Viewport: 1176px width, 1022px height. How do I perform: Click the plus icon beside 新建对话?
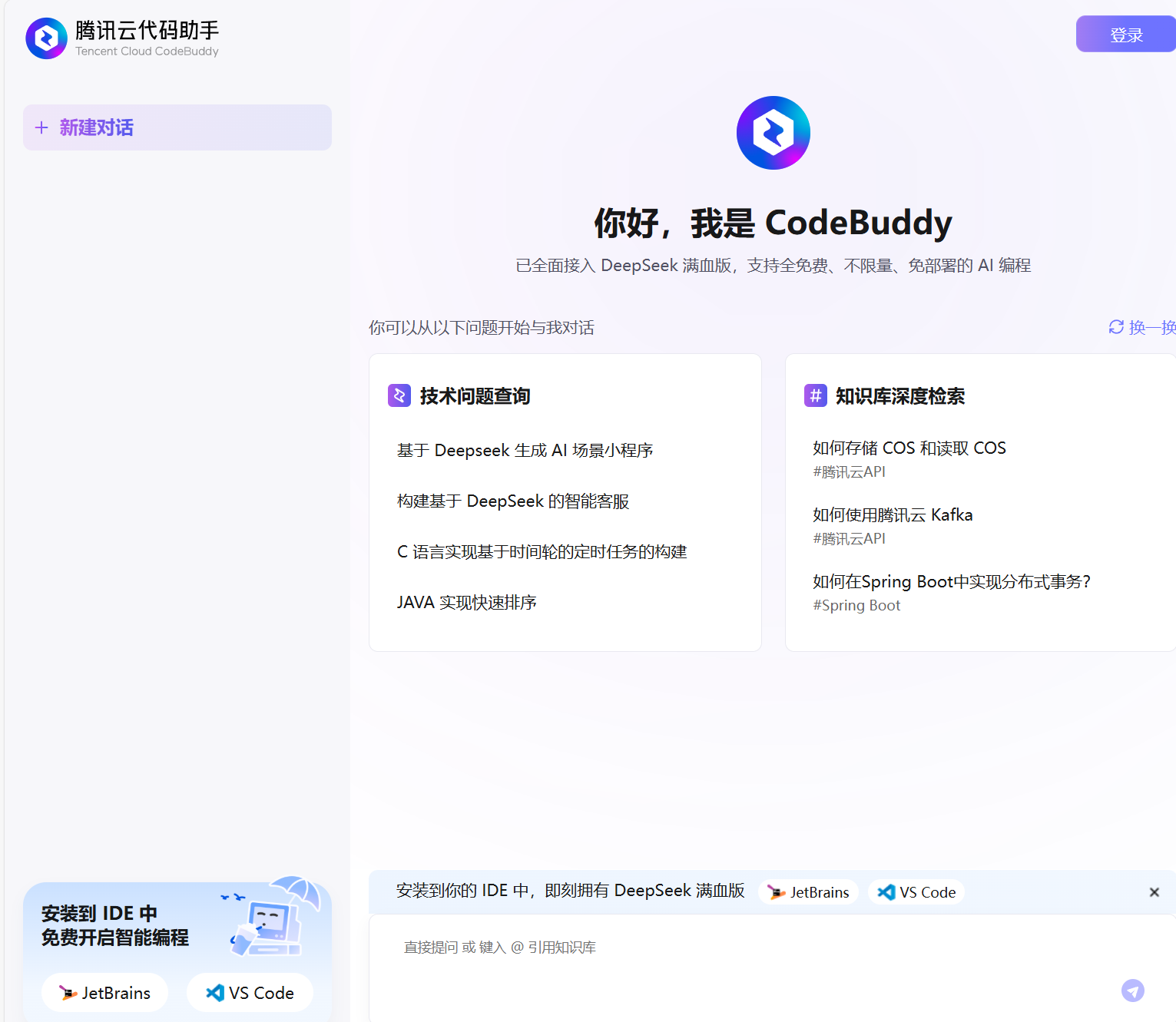coord(41,127)
